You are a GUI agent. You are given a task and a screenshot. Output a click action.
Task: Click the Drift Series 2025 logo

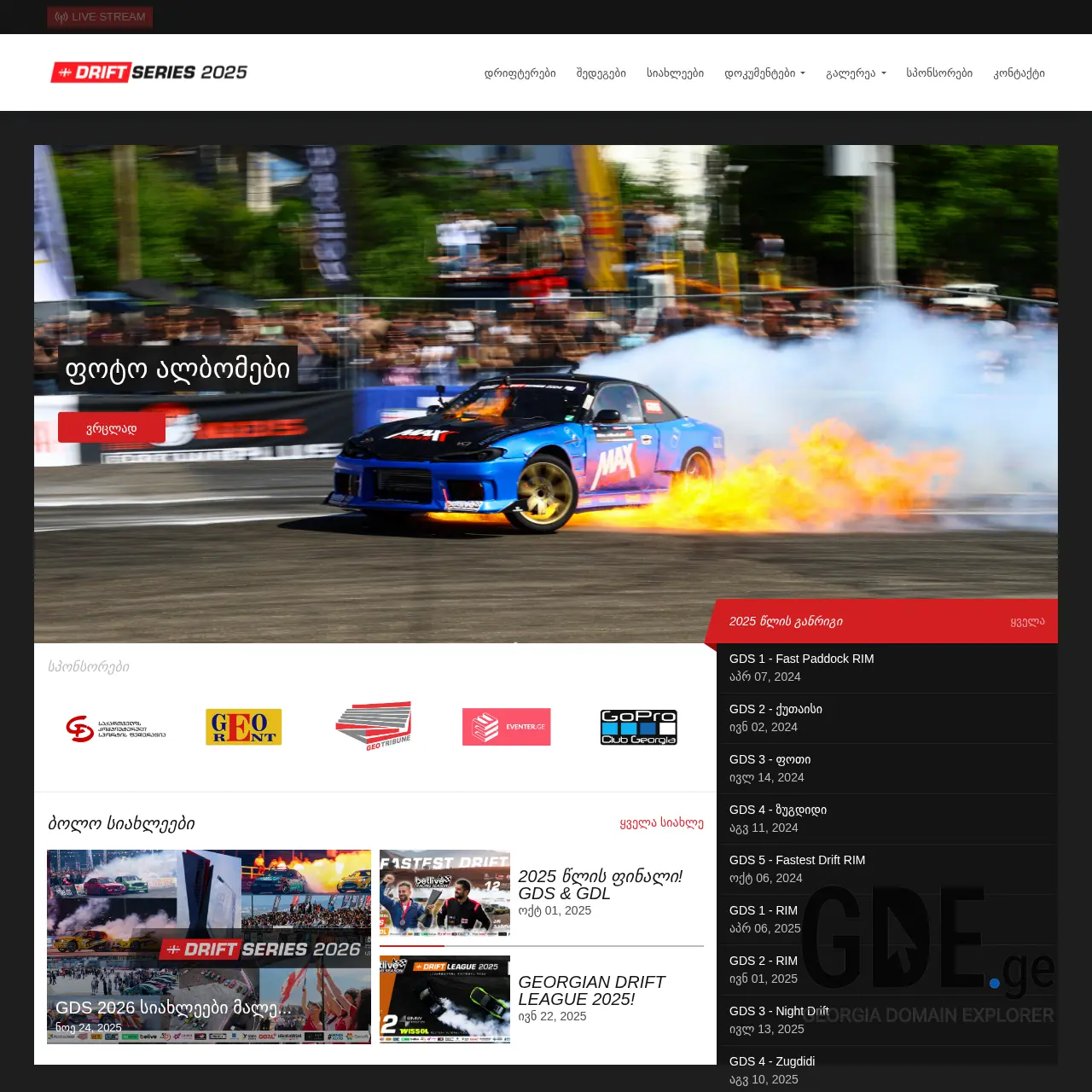148,72
